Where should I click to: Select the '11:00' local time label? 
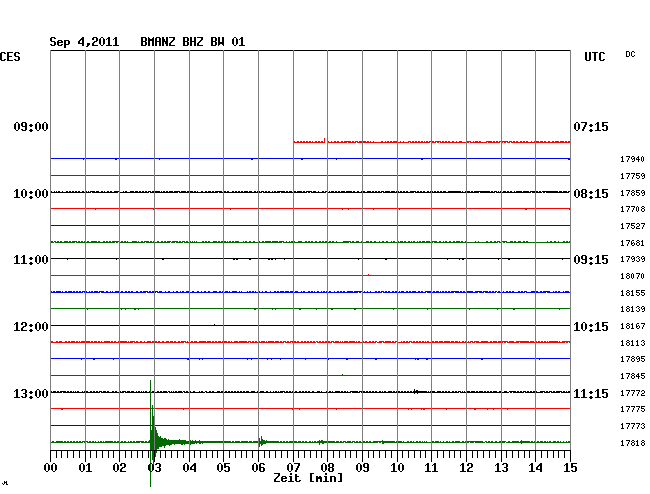pyautogui.click(x=31, y=260)
